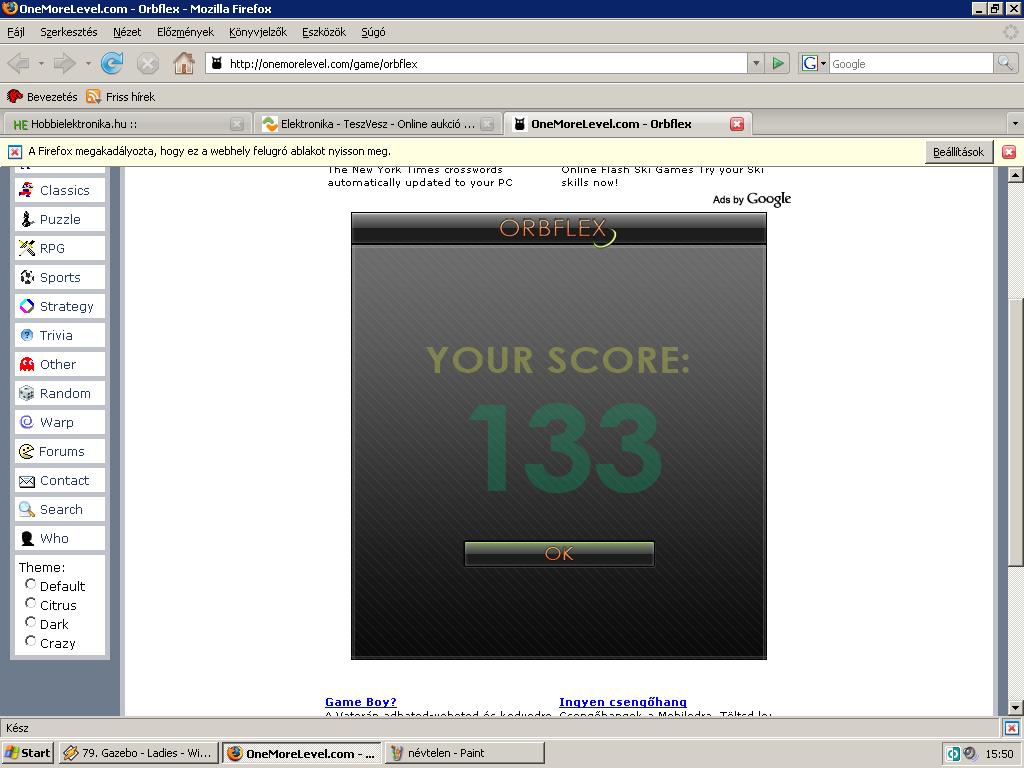The image size is (1024, 768).
Task: Go back with the Back arrow button
Action: pos(18,63)
